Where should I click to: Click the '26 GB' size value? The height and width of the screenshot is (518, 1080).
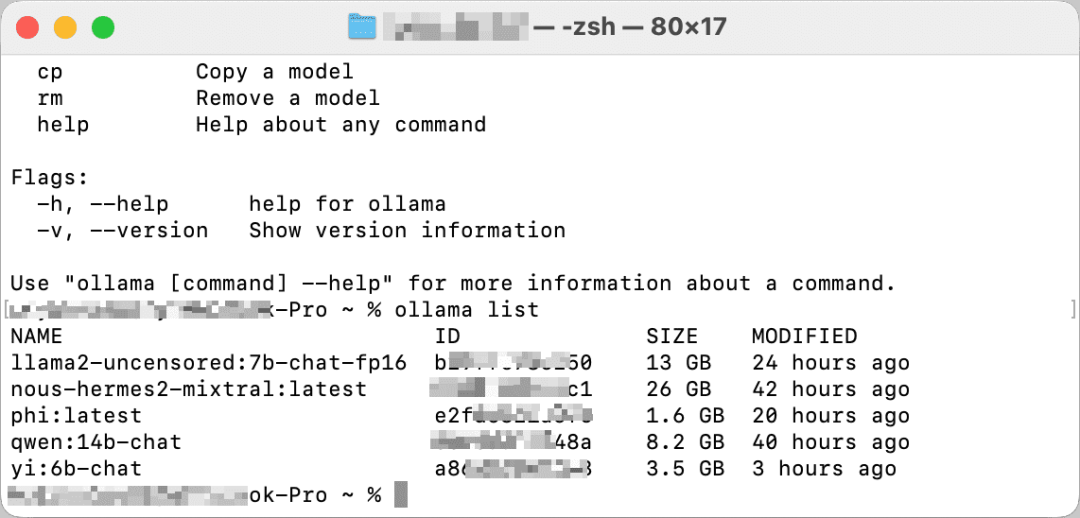pyautogui.click(x=678, y=389)
